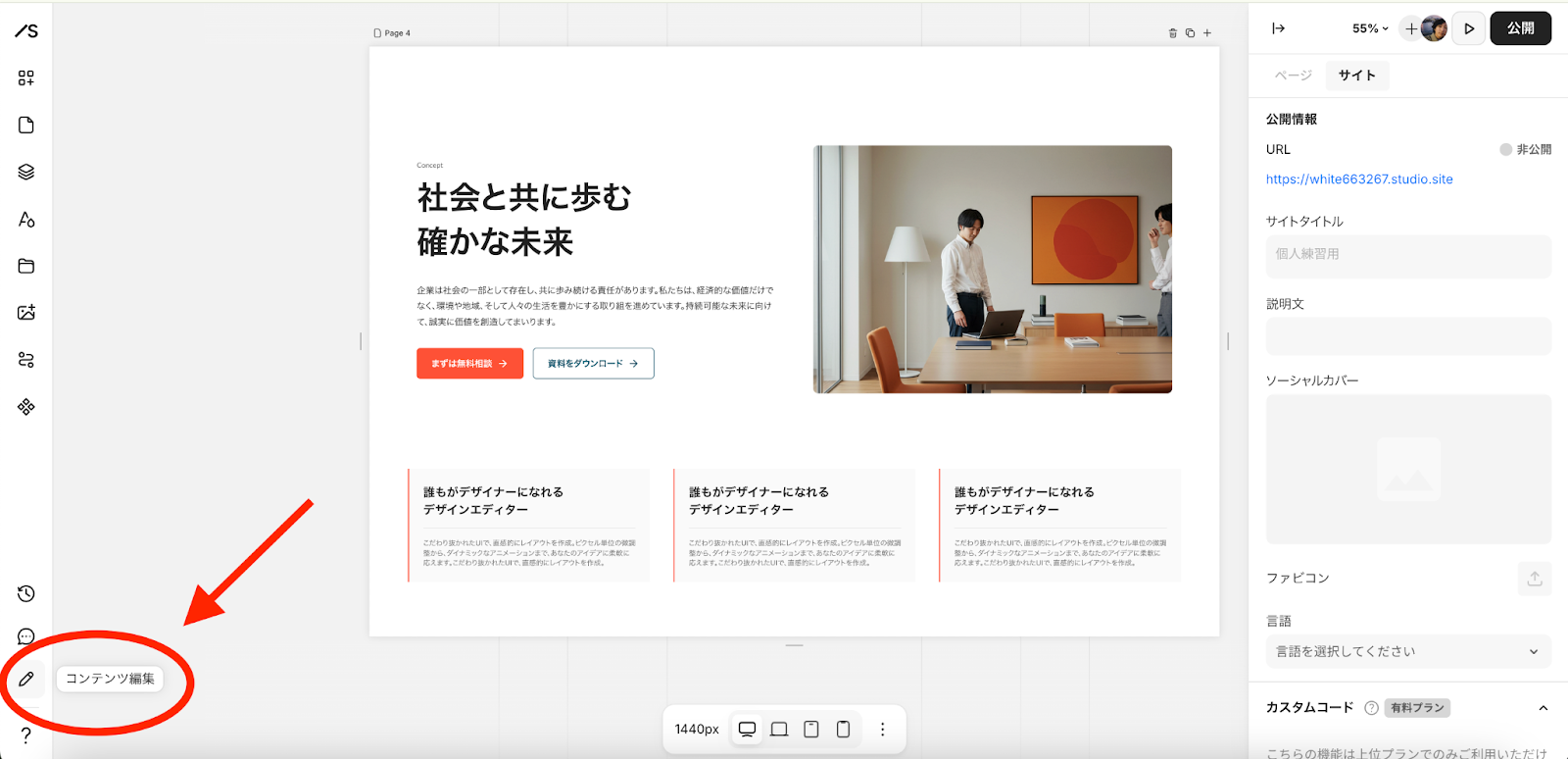Viewport: 1568px width, 759px height.
Task: Open the text styles (Aa) panel
Action: point(26,220)
